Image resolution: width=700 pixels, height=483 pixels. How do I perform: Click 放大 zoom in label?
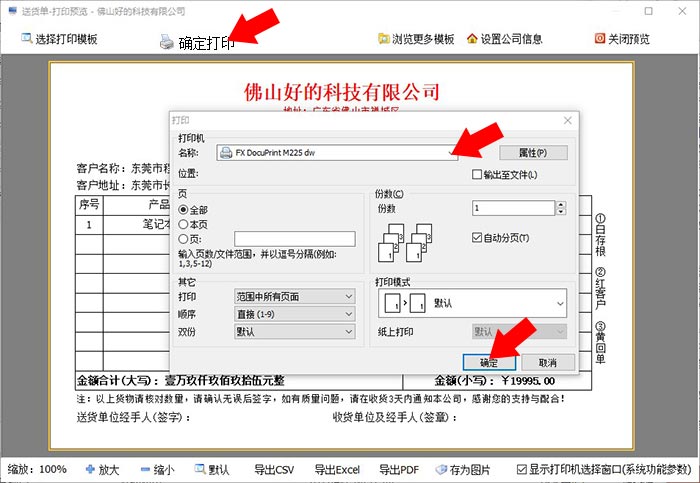(109, 470)
